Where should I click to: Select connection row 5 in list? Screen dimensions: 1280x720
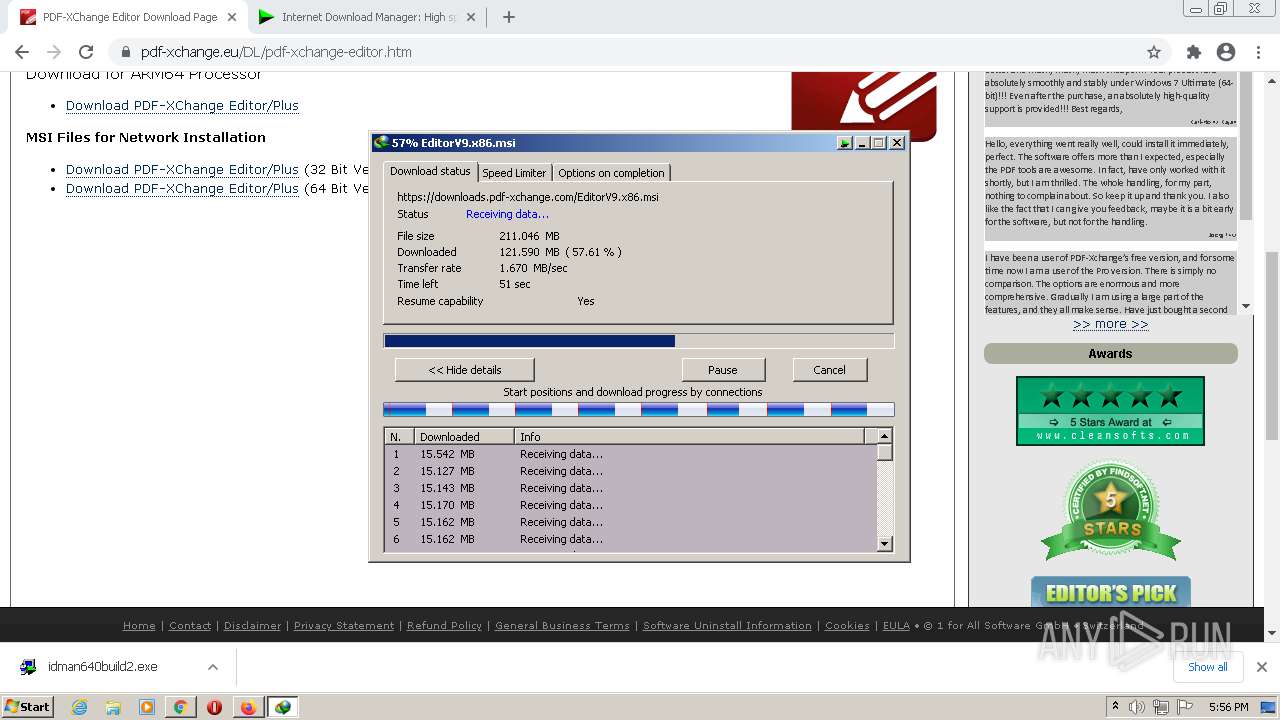[x=631, y=522]
